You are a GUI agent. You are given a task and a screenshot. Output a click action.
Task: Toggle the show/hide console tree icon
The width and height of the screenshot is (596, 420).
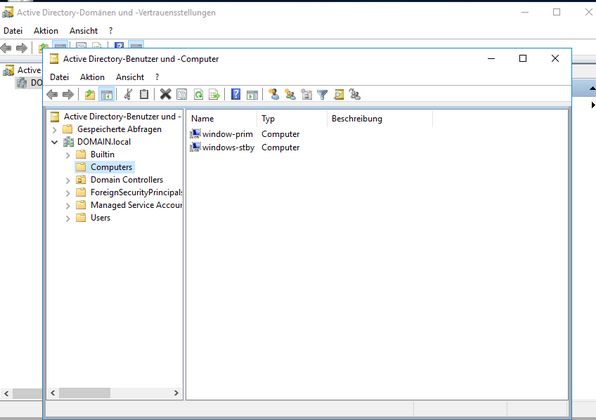point(107,94)
